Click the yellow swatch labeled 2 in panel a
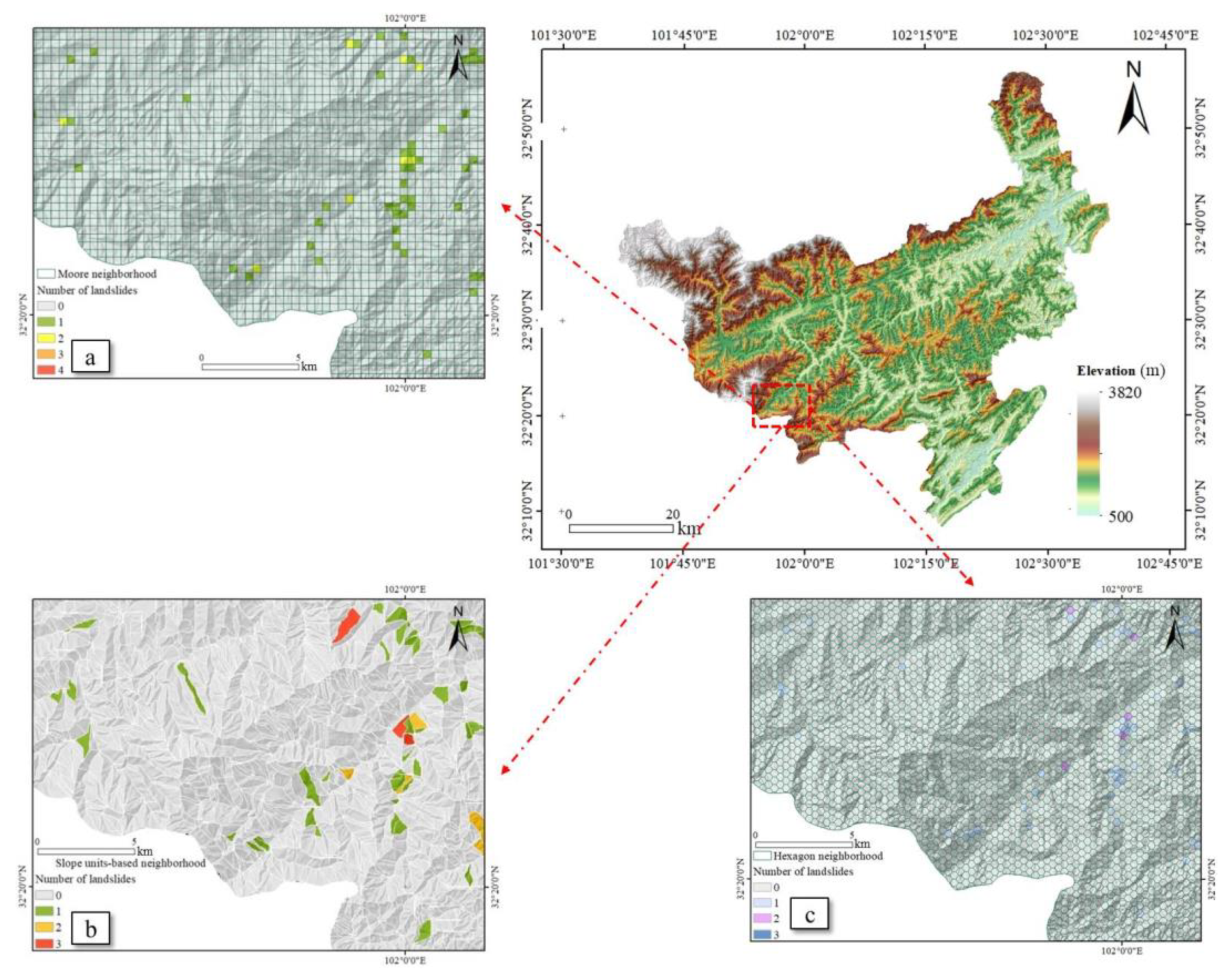Screen dimensions: 1230x980 coord(46,338)
